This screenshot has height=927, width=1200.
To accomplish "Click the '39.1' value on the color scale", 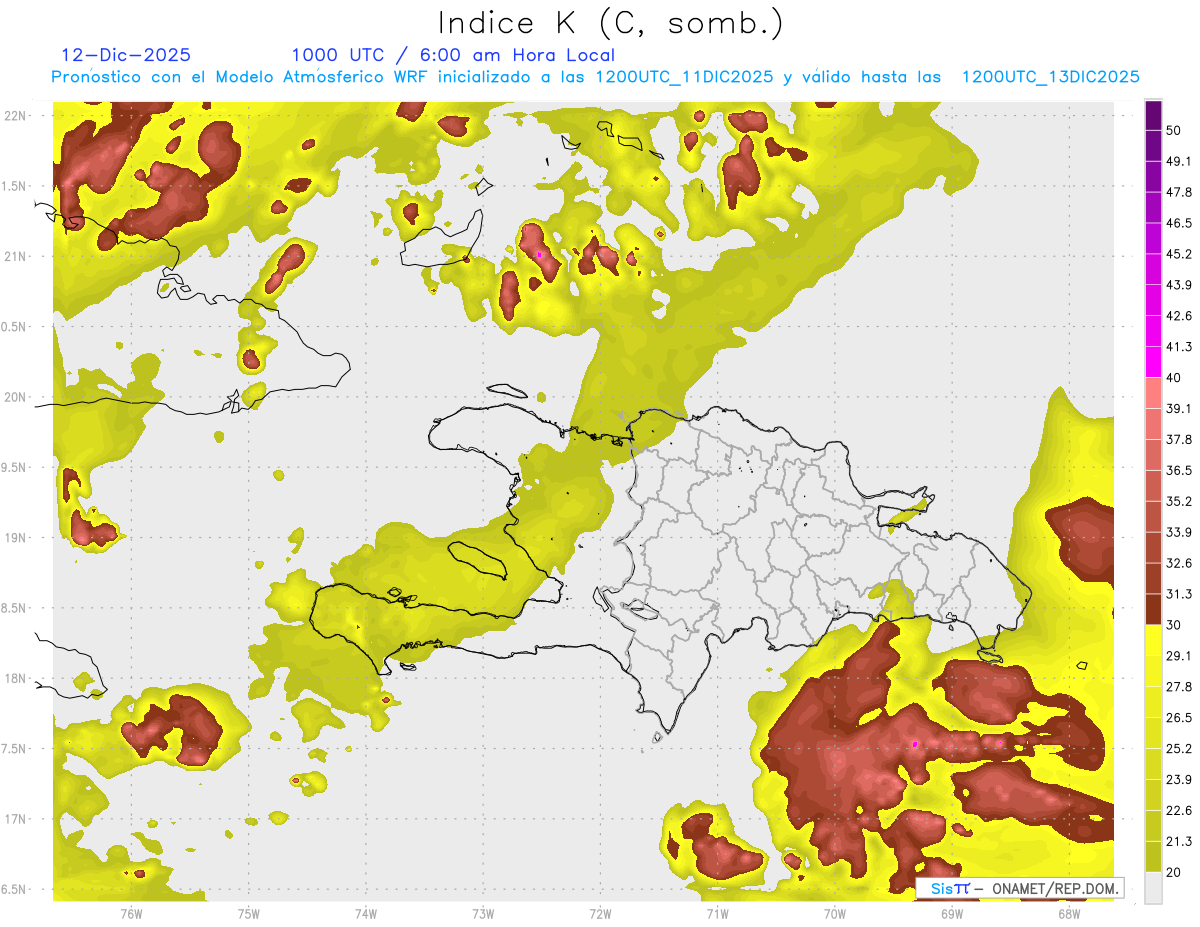I will (1179, 408).
